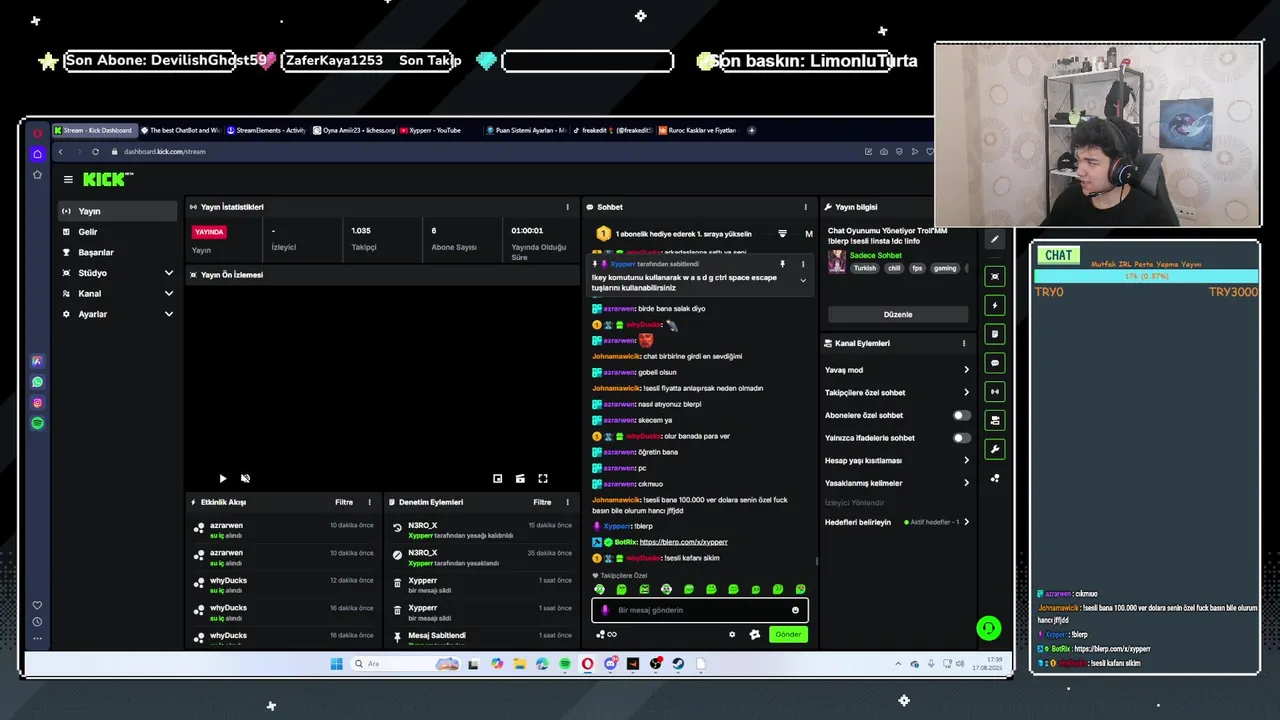Click the green KICK logo
This screenshot has width=1280, height=720.
107,180
